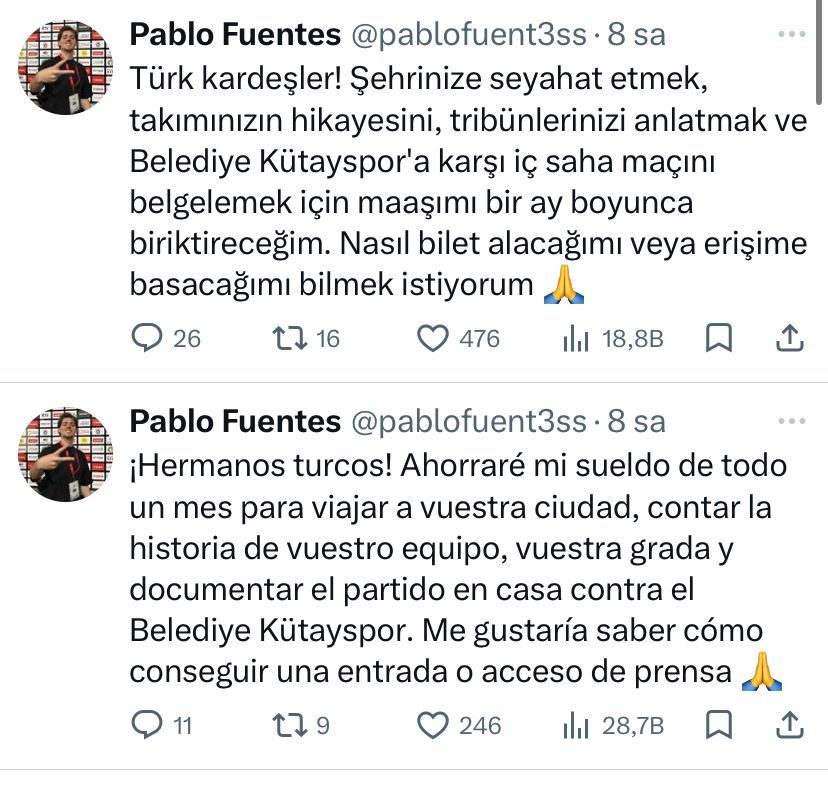The width and height of the screenshot is (828, 790).
Task: Open Pablo Fuentes avatar on the second tweet
Action: pyautogui.click(x=67, y=453)
